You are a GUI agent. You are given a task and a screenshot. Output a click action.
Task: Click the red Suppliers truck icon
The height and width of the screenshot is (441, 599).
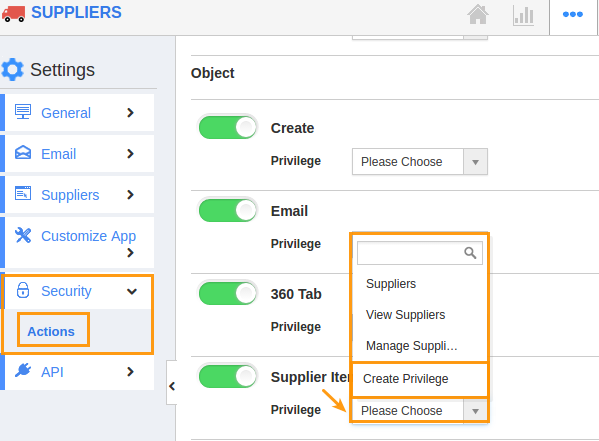pos(13,13)
